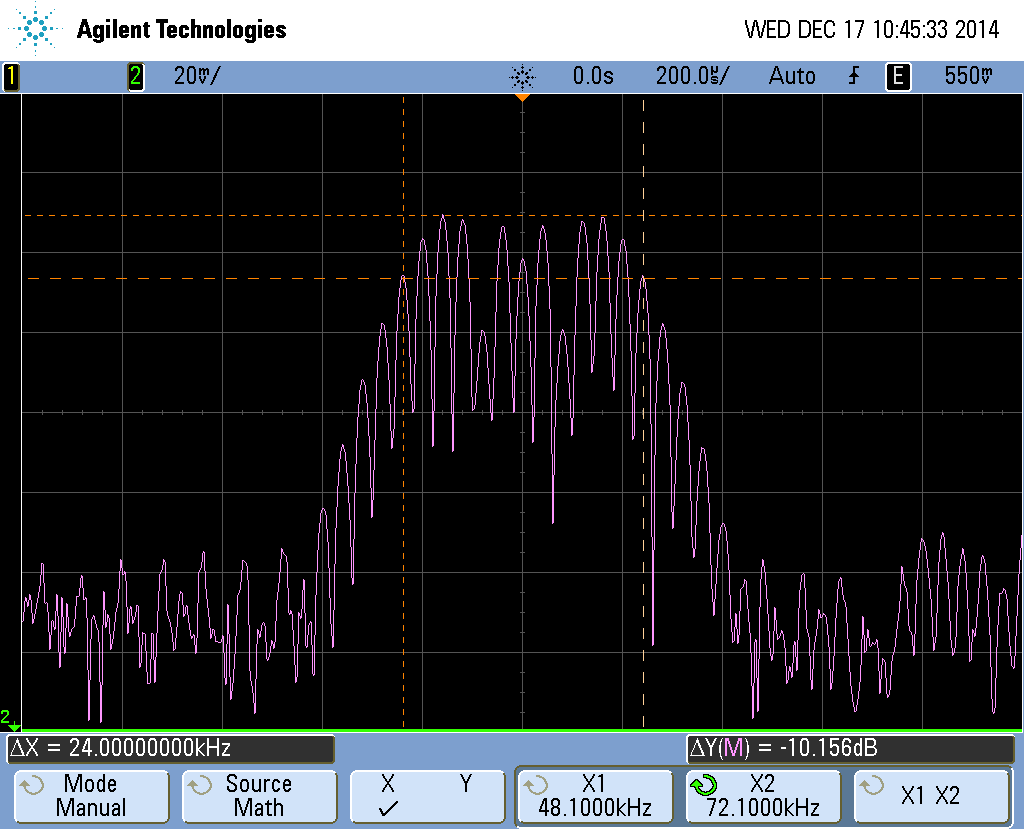The image size is (1024, 829).
Task: Click the 200.0 timebase per division setting
Action: tap(692, 77)
